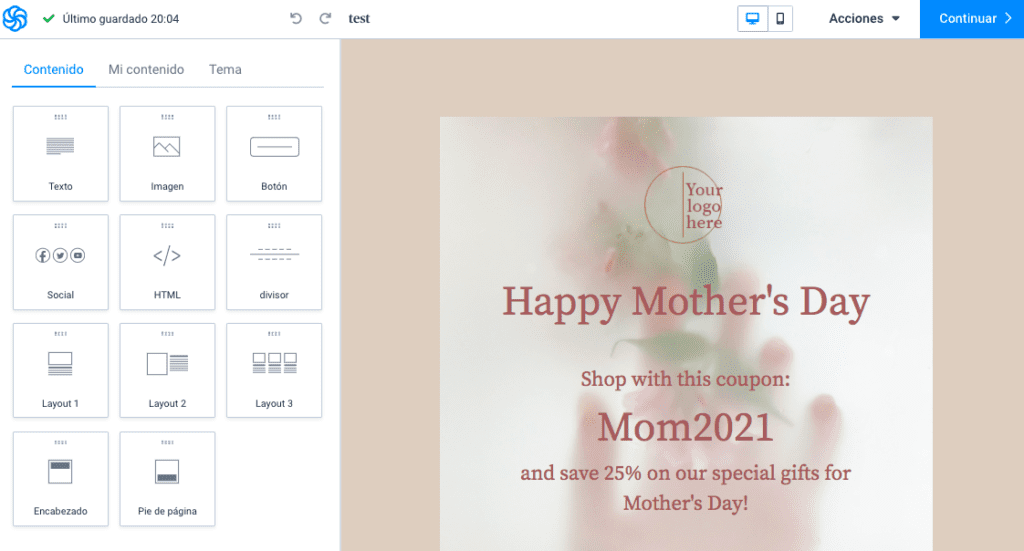Choose the divisor block
The width and height of the screenshot is (1024, 551).
coord(274,262)
